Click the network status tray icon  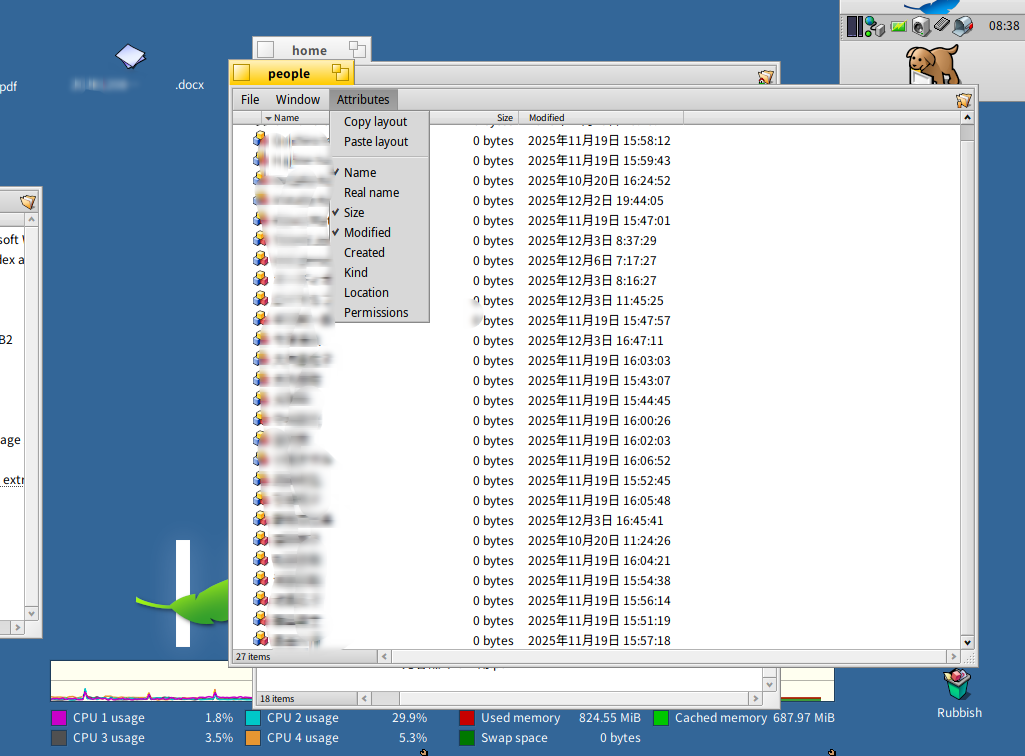[x=874, y=27]
